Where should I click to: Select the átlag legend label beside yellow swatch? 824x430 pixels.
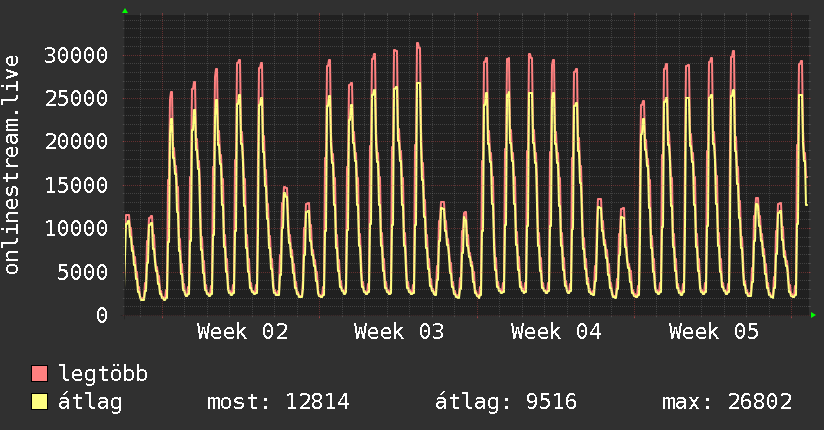click(90, 402)
